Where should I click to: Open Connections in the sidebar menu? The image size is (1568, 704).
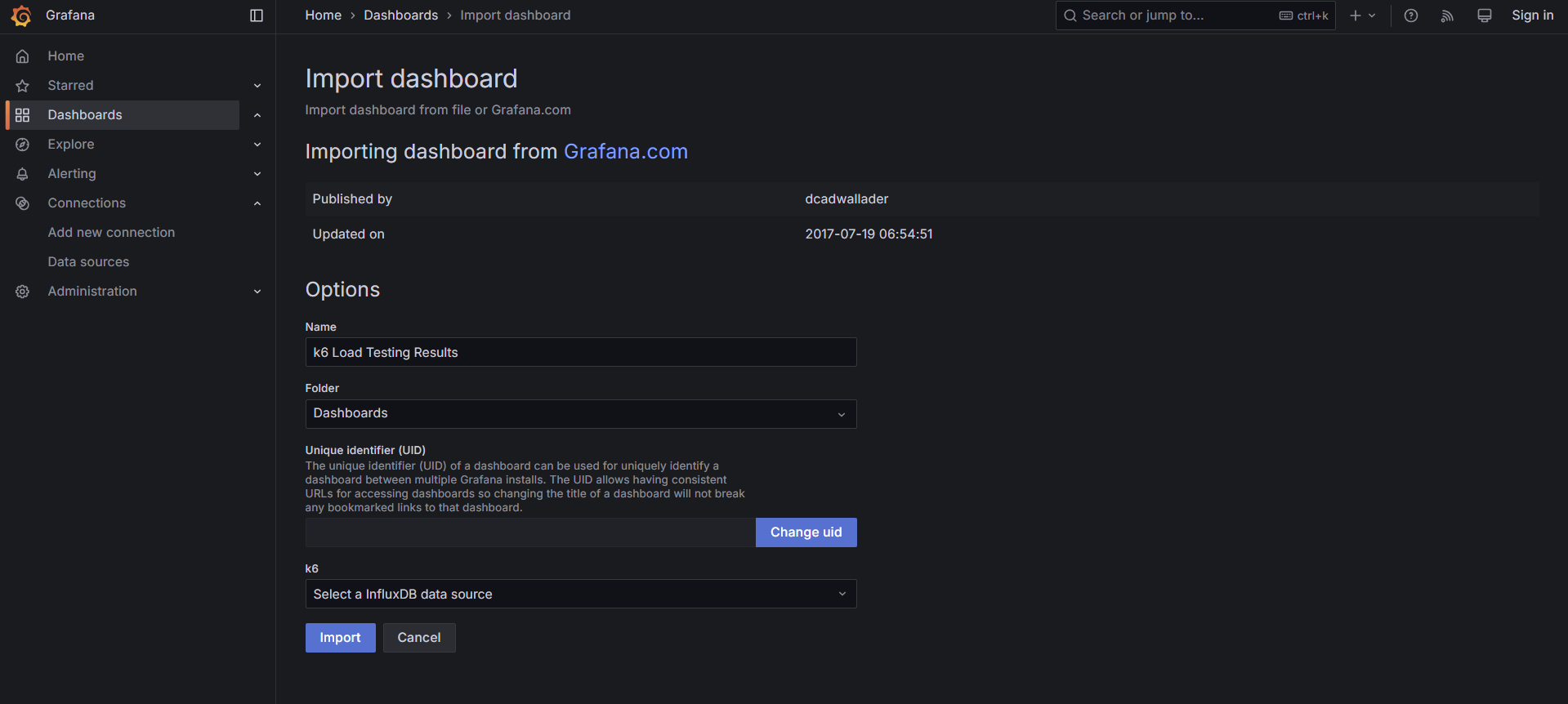click(x=87, y=203)
